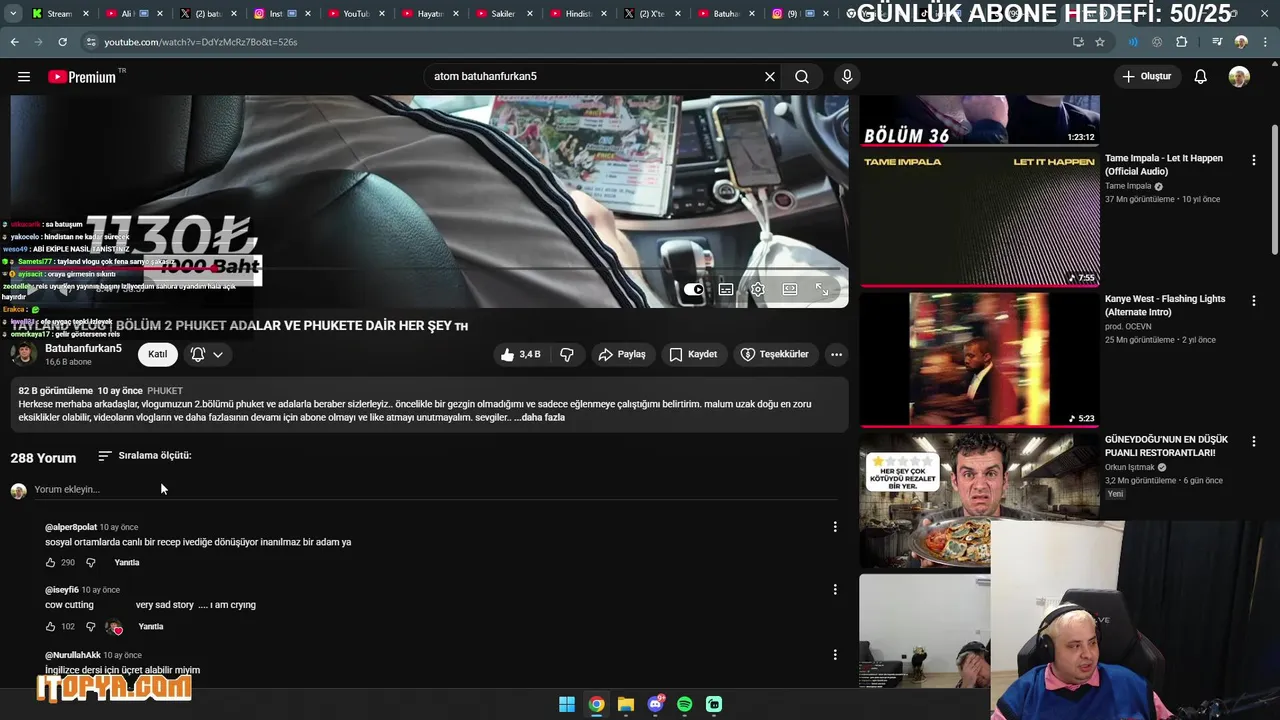The width and height of the screenshot is (1280, 720).
Task: Bookmark this page with star icon
Action: (x=1100, y=42)
